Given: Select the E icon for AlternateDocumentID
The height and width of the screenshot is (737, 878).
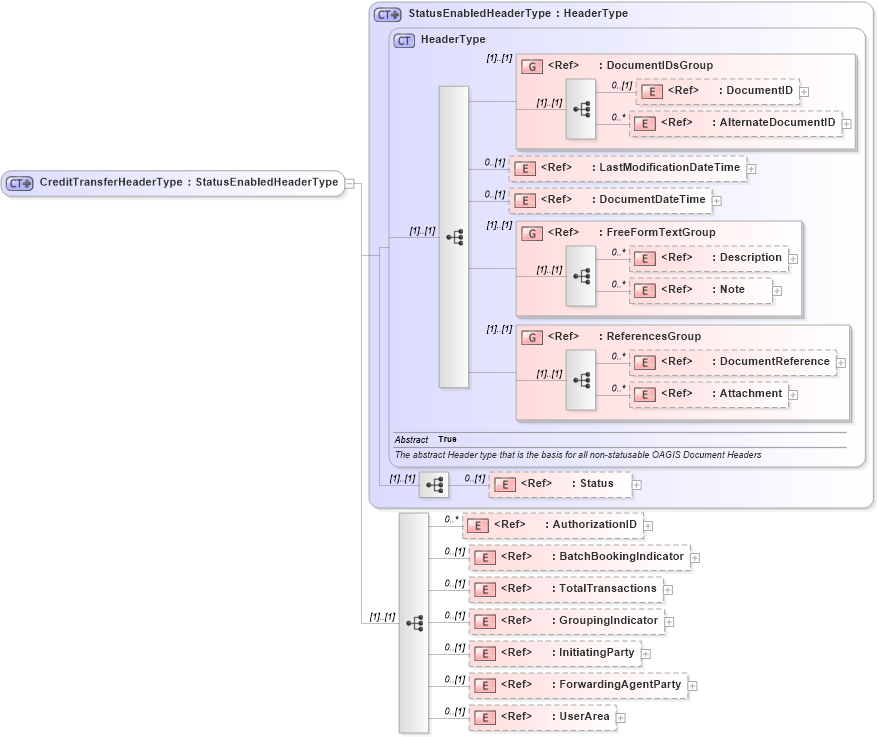Looking at the screenshot, I should (x=645, y=122).
